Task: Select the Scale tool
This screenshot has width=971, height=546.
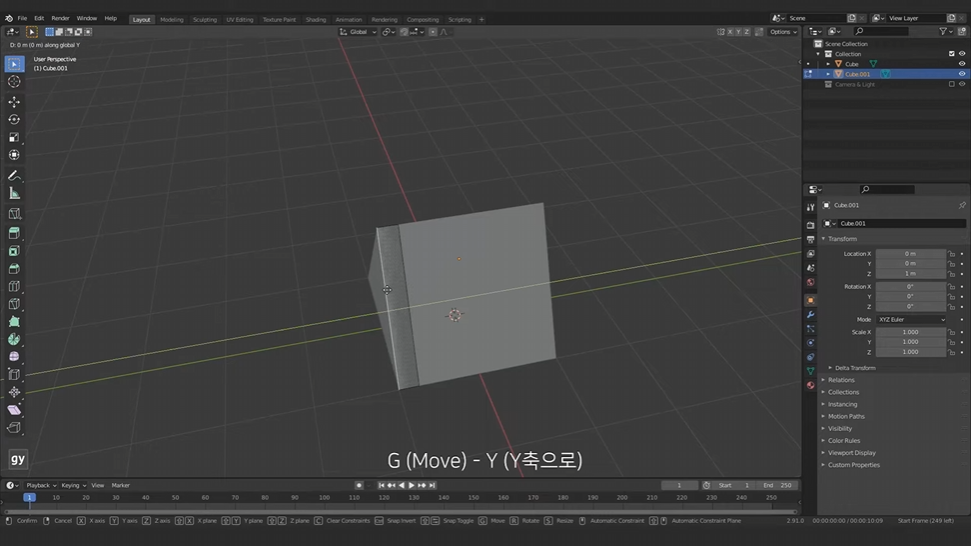Action: [14, 137]
